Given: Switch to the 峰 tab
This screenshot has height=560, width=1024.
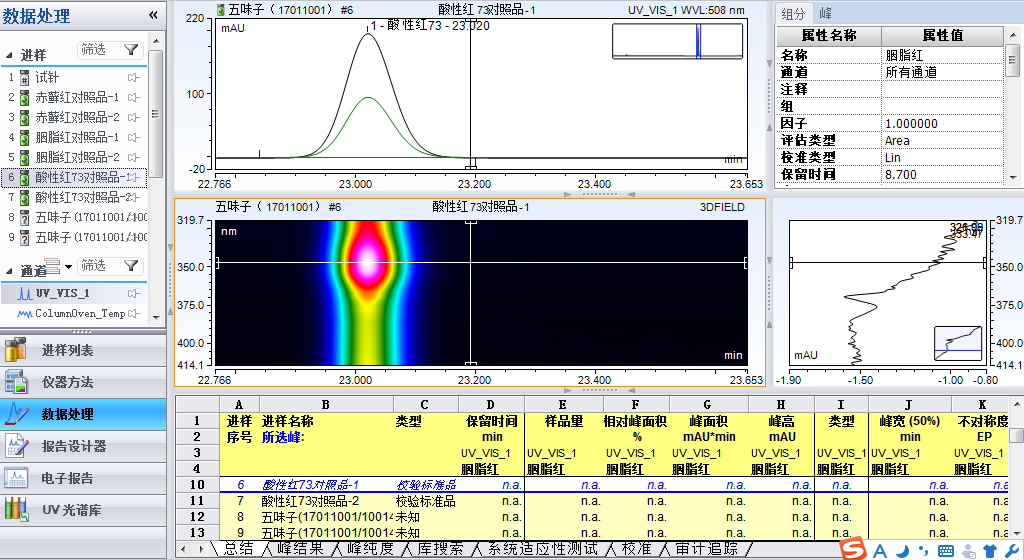Looking at the screenshot, I should pyautogui.click(x=825, y=14).
